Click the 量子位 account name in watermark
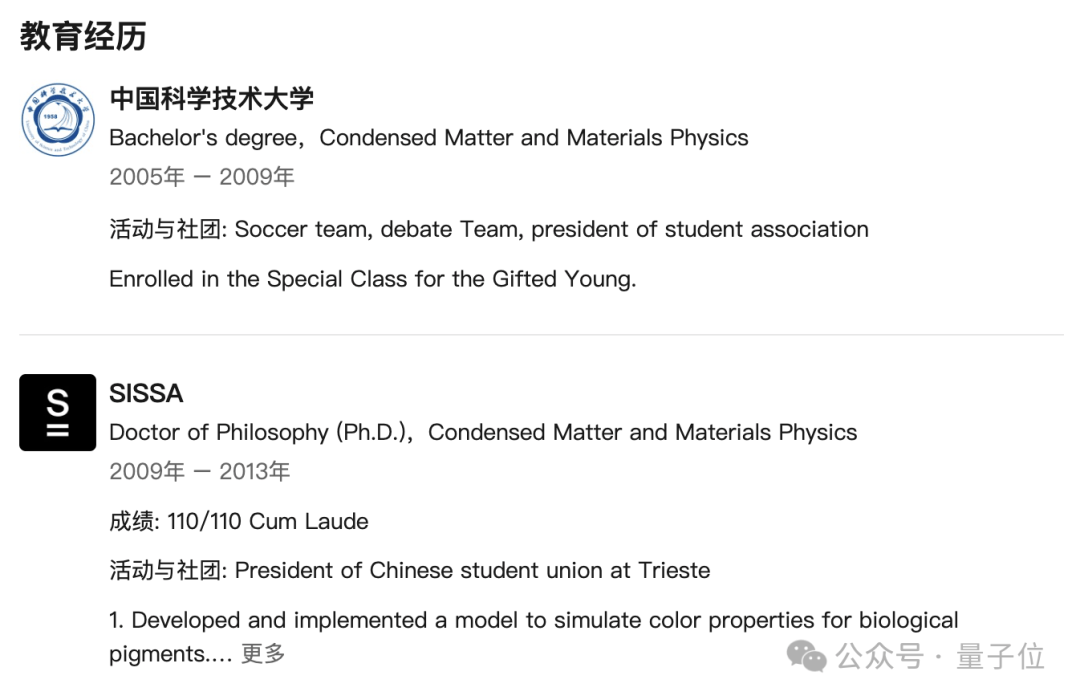Image resolution: width=1080 pixels, height=700 pixels. pyautogui.click(x=1000, y=656)
